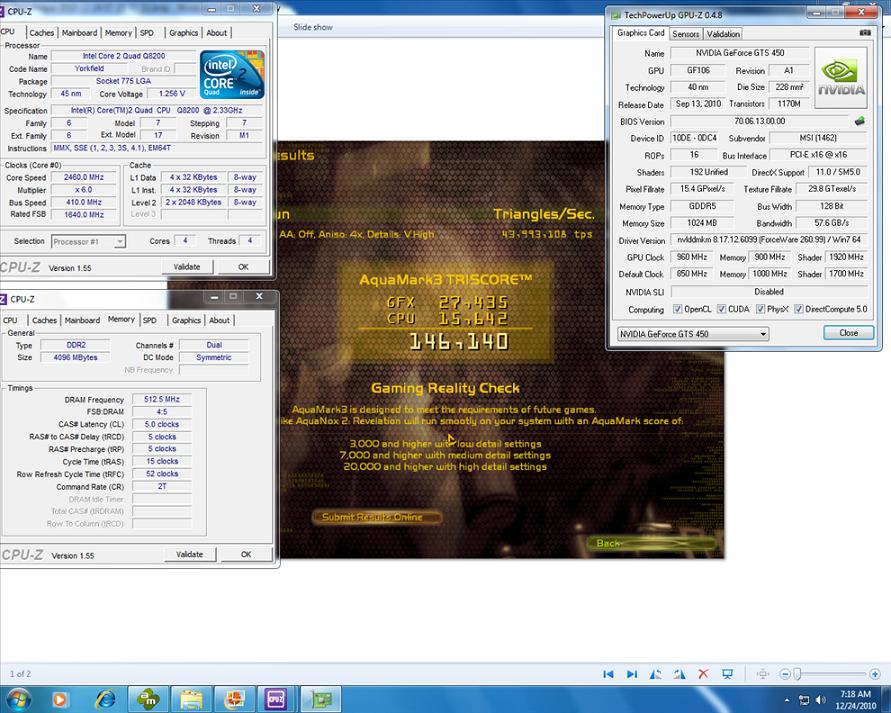The width and height of the screenshot is (891, 713).
Task: Click the BIOS Version field 70.06.13.00.00
Action: [x=760, y=121]
